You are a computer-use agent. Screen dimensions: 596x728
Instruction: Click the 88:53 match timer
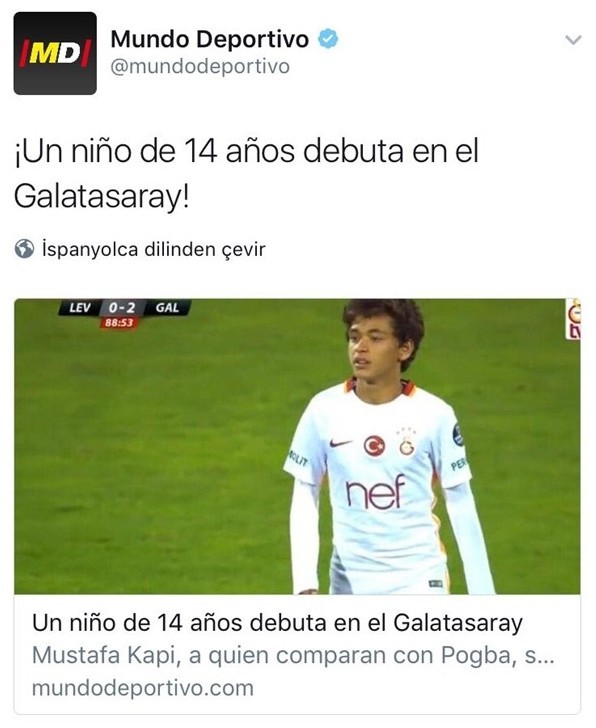click(119, 322)
